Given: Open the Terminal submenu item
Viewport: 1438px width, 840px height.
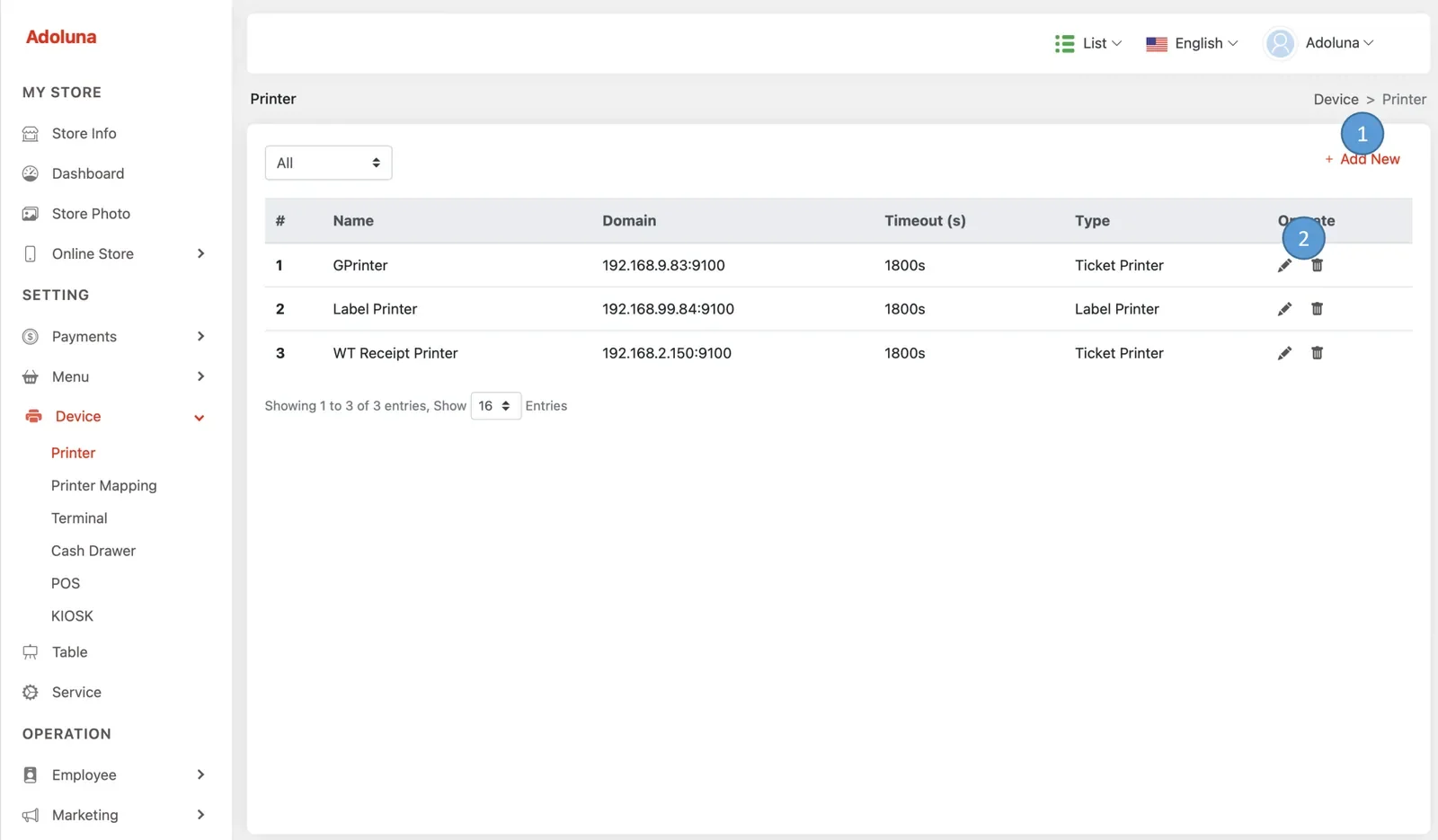Looking at the screenshot, I should point(79,518).
